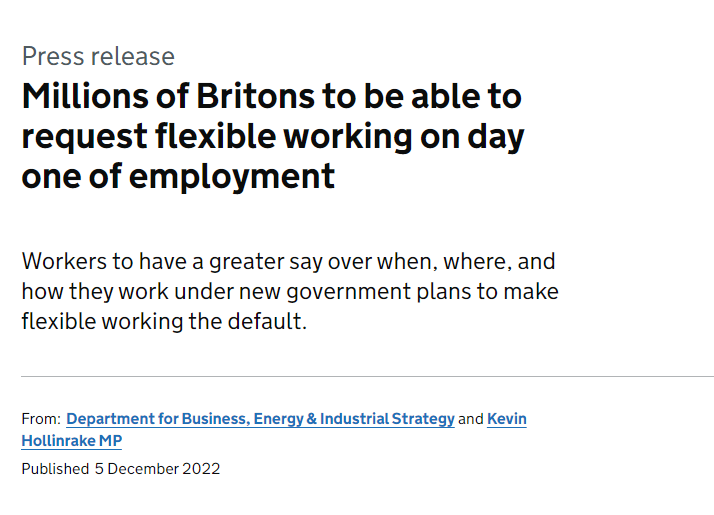714x515 pixels.
Task: Click the word 'Britons' in the headline
Action: (x=255, y=96)
